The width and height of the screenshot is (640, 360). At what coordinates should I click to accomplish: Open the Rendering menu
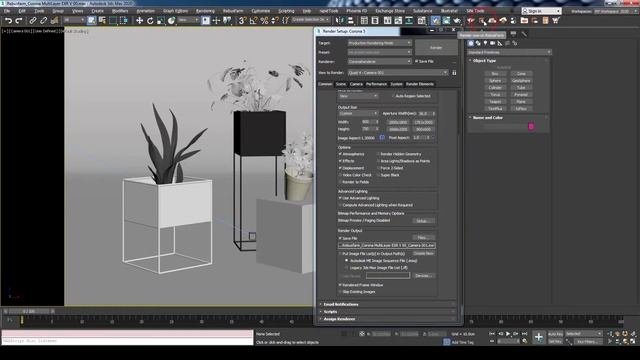[x=205, y=11]
